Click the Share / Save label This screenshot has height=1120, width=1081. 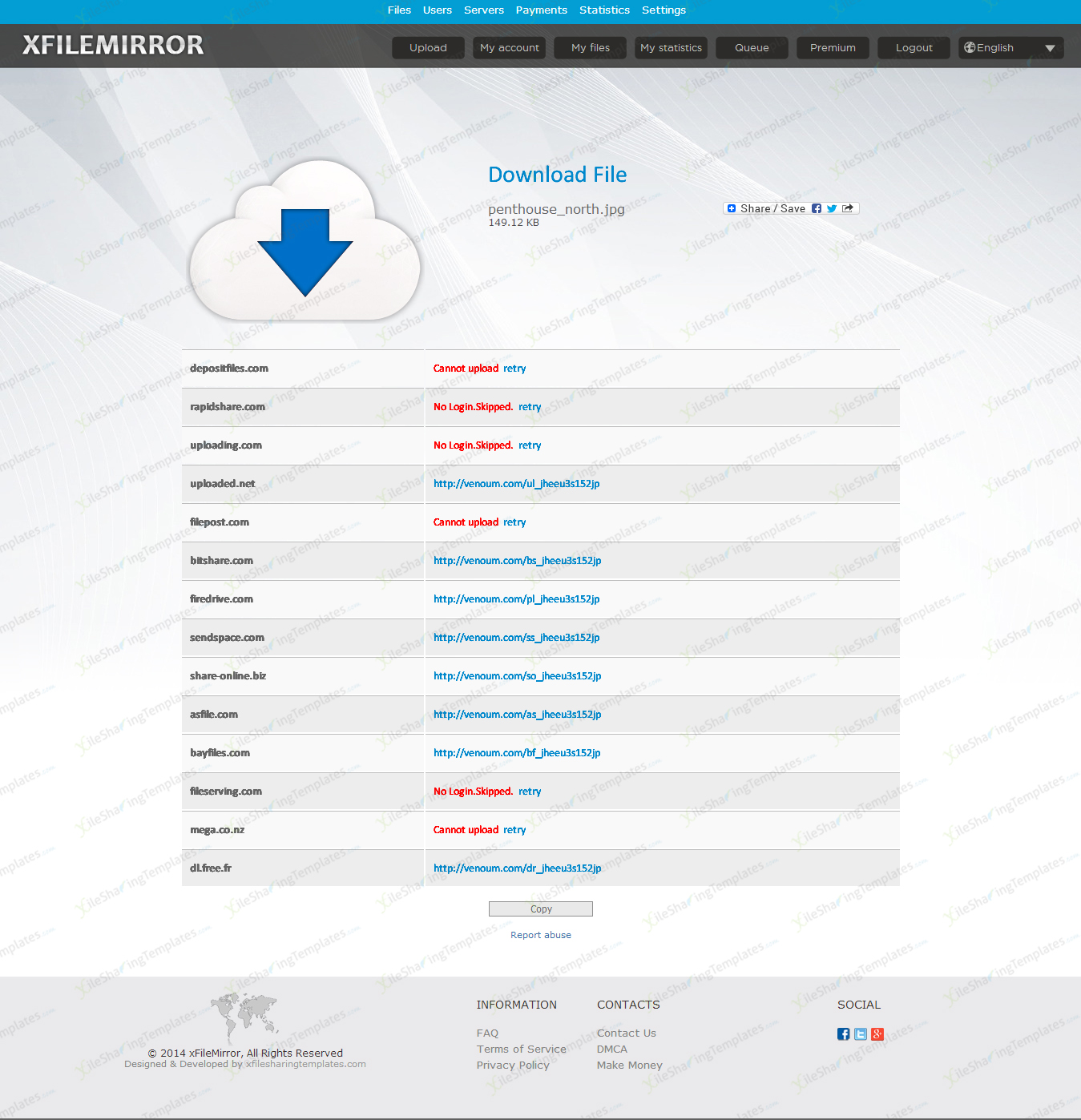coord(773,208)
